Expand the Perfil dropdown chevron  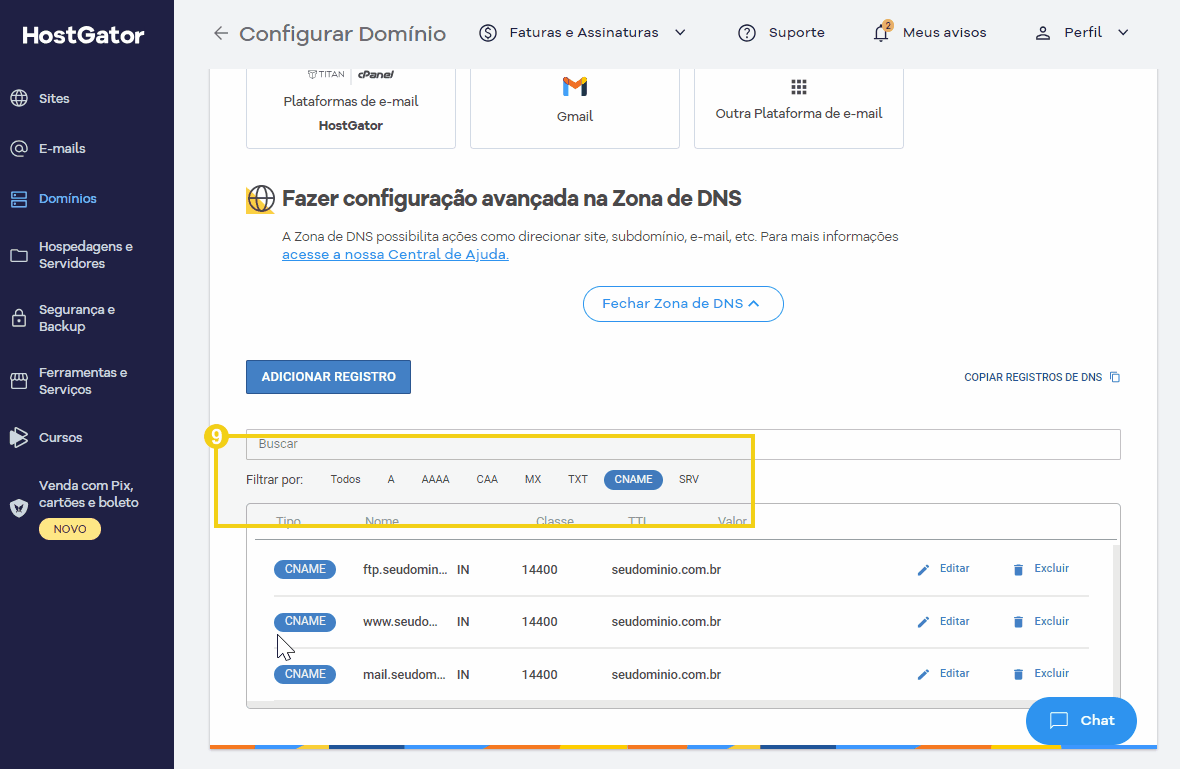point(1123,32)
